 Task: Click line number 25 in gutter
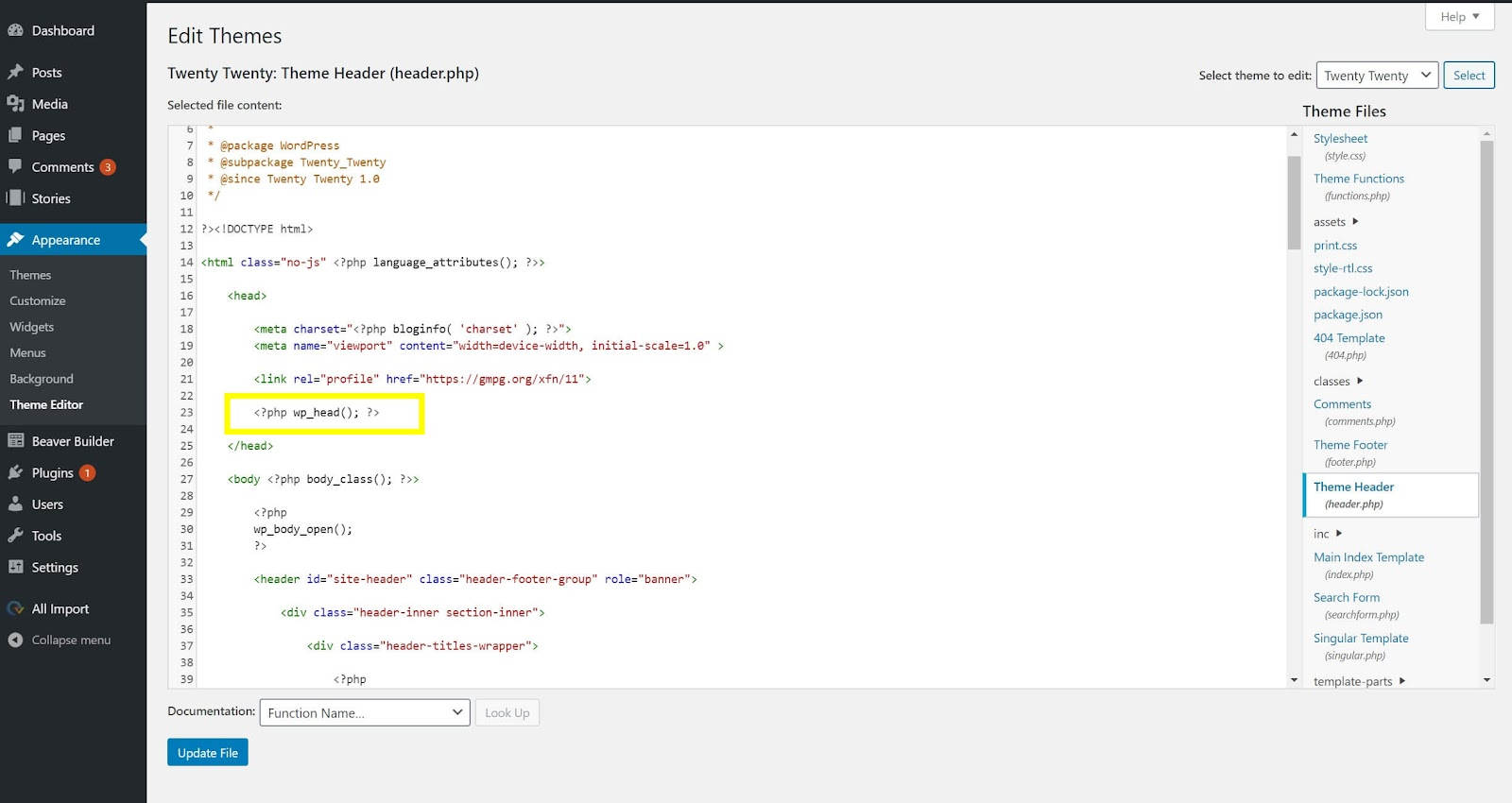[x=186, y=446]
